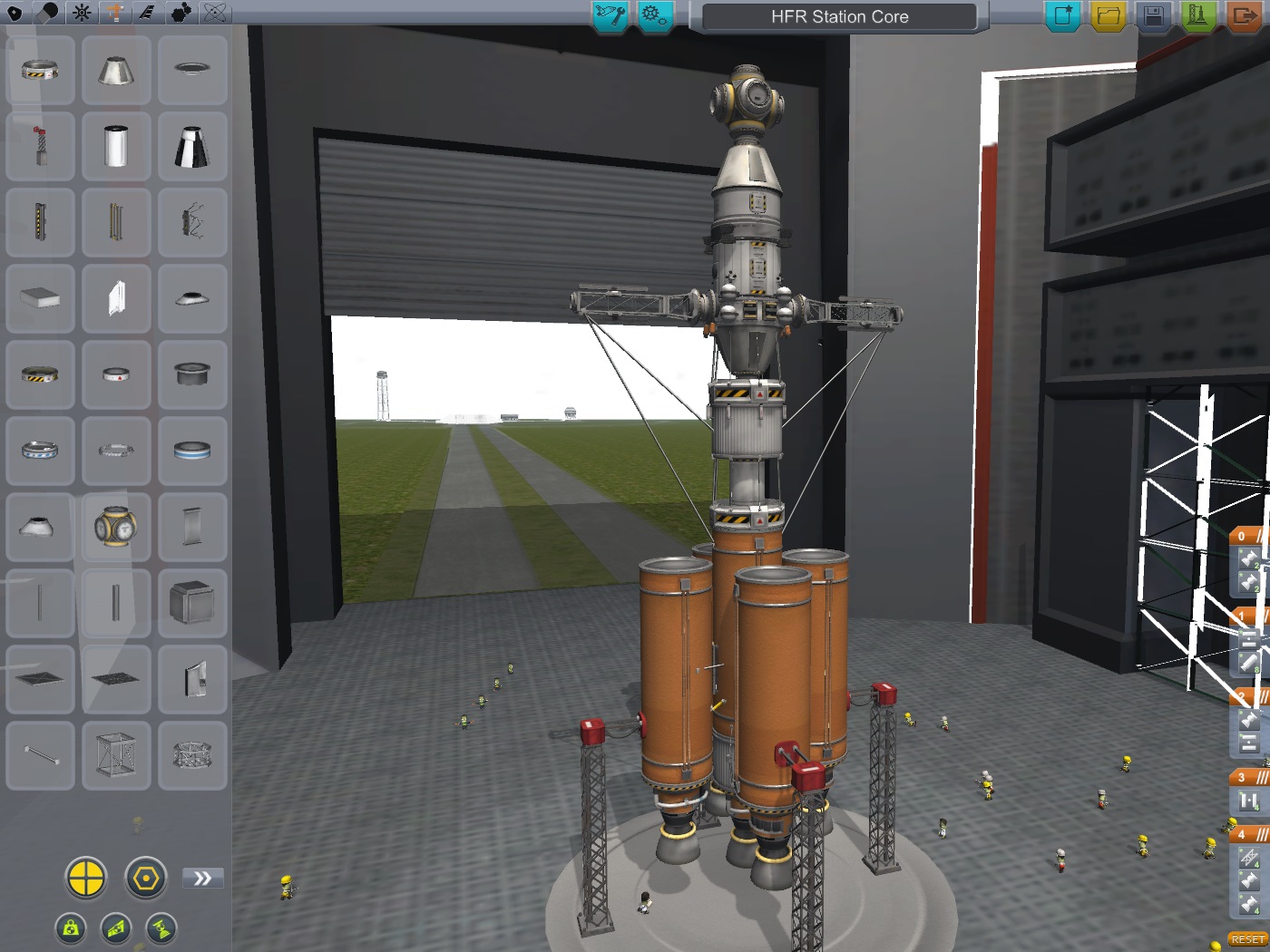1270x952 pixels.
Task: Toggle the yellow symmetry mode button
Action: point(86,878)
